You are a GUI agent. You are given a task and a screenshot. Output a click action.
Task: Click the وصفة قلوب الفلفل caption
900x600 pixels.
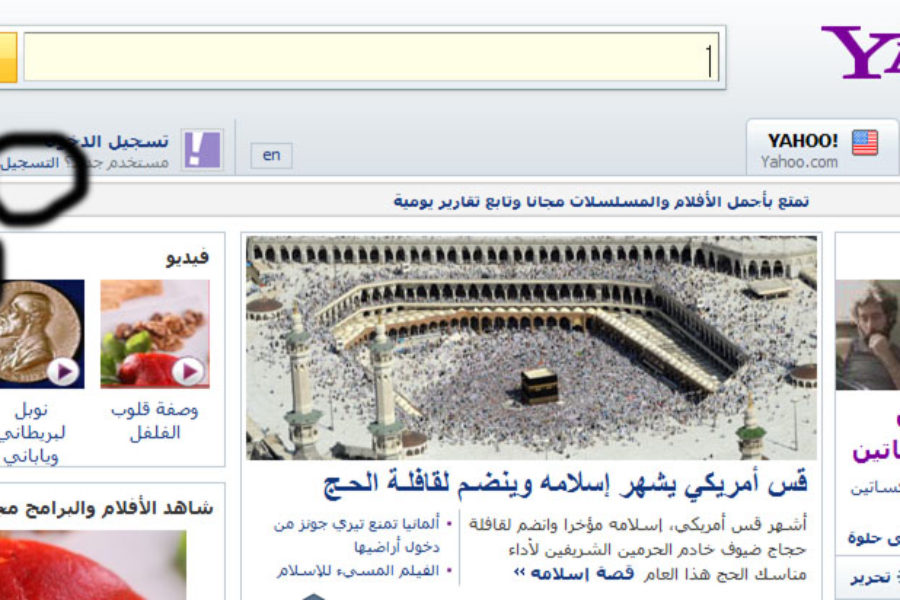point(155,420)
